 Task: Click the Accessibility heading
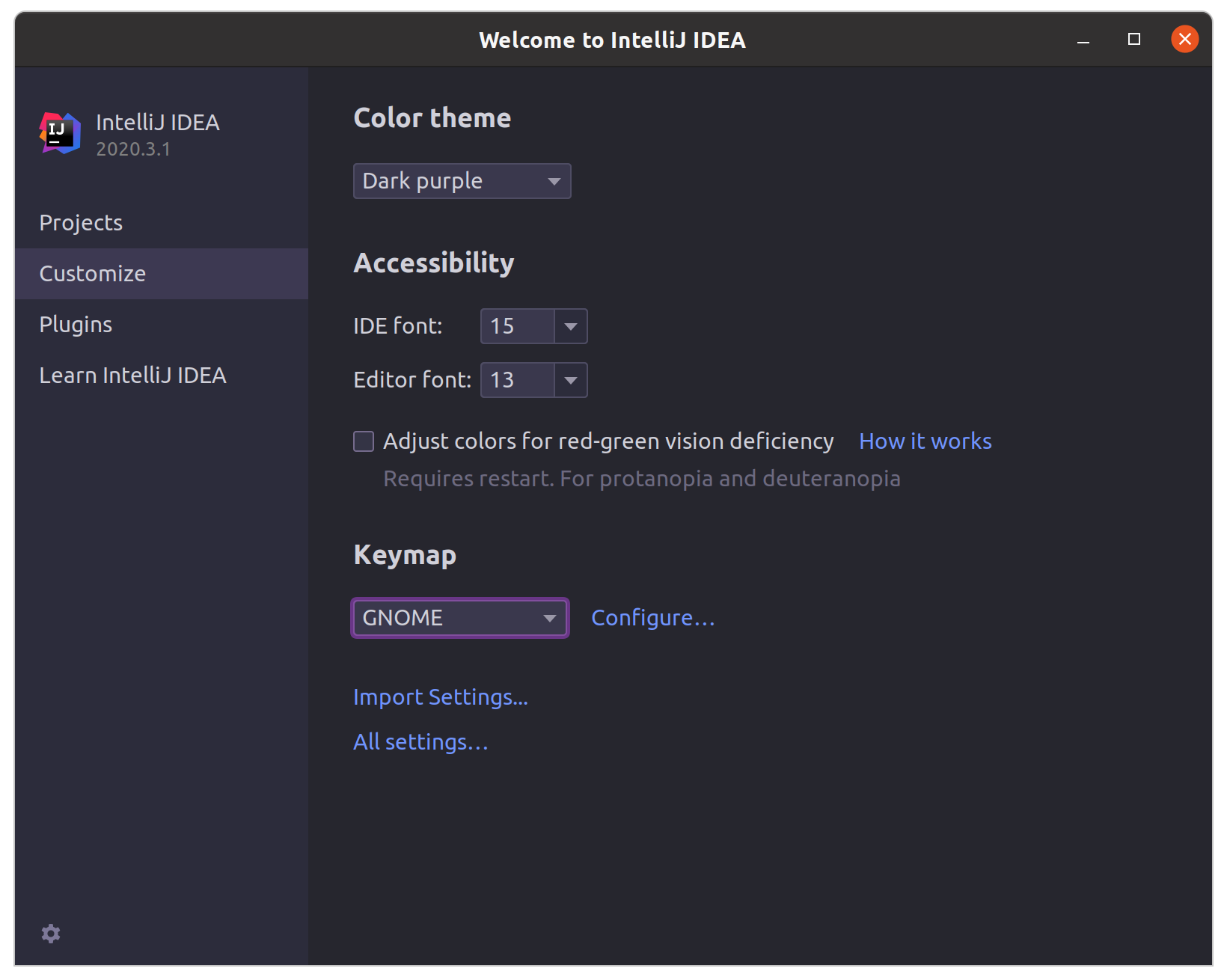(x=434, y=263)
